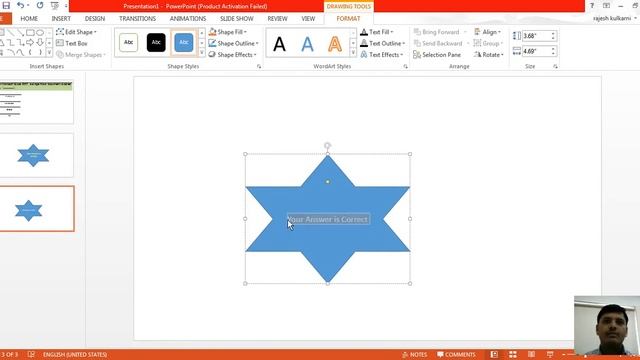Screen dimensions: 640x360
Task: Open the Format Shape dialog launcher in Shape Styles
Action: [x=259, y=66]
